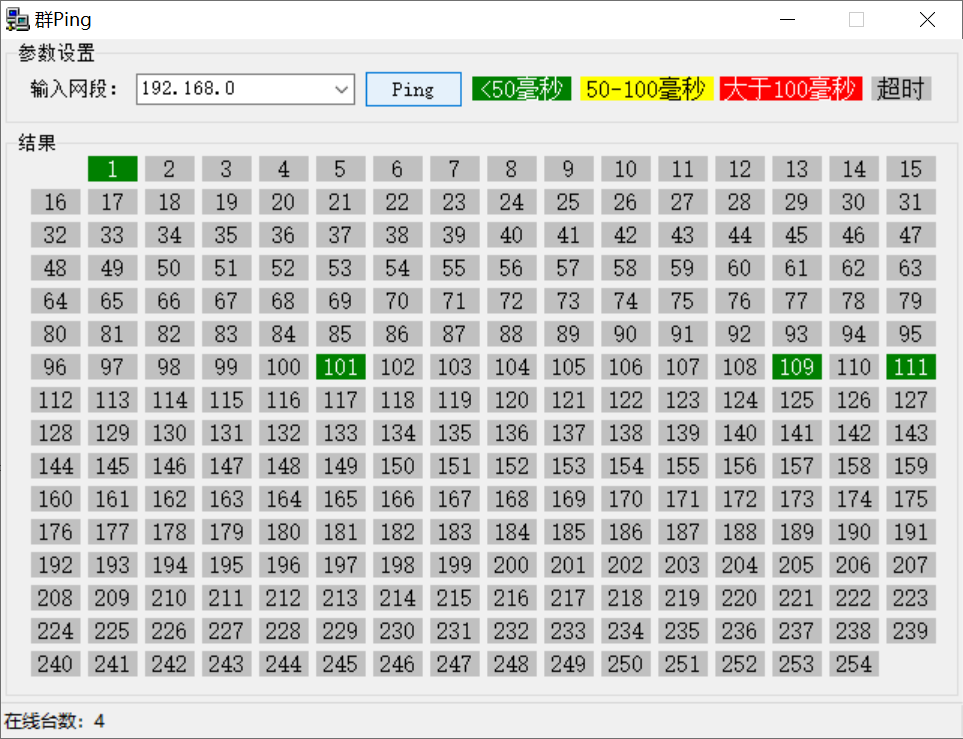This screenshot has height=739, width=963.
Task: Click host cell 239
Action: 911,631
